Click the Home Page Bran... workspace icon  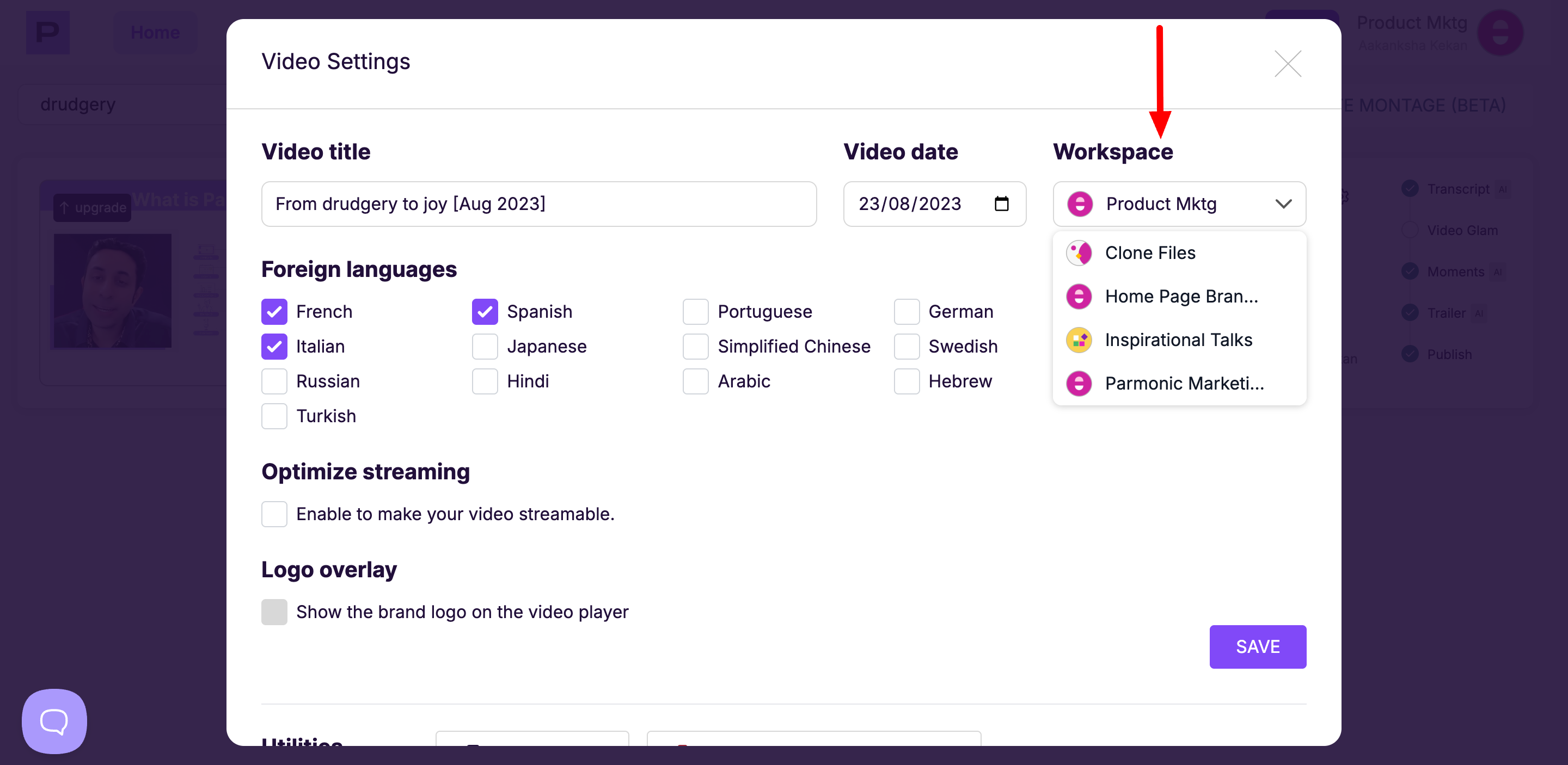[1079, 297]
